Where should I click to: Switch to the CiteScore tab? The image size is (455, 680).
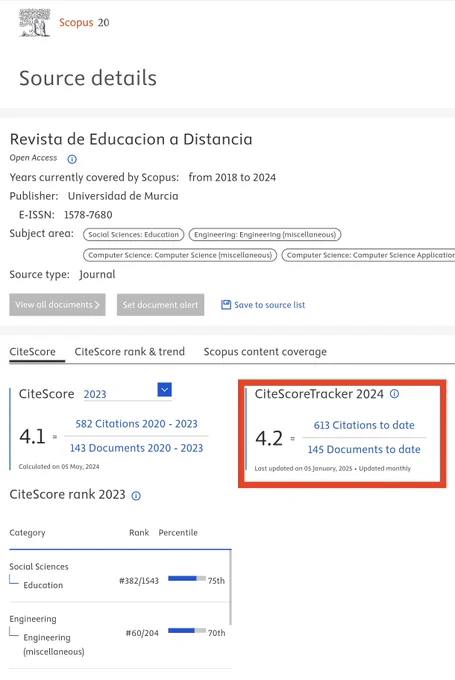point(33,352)
